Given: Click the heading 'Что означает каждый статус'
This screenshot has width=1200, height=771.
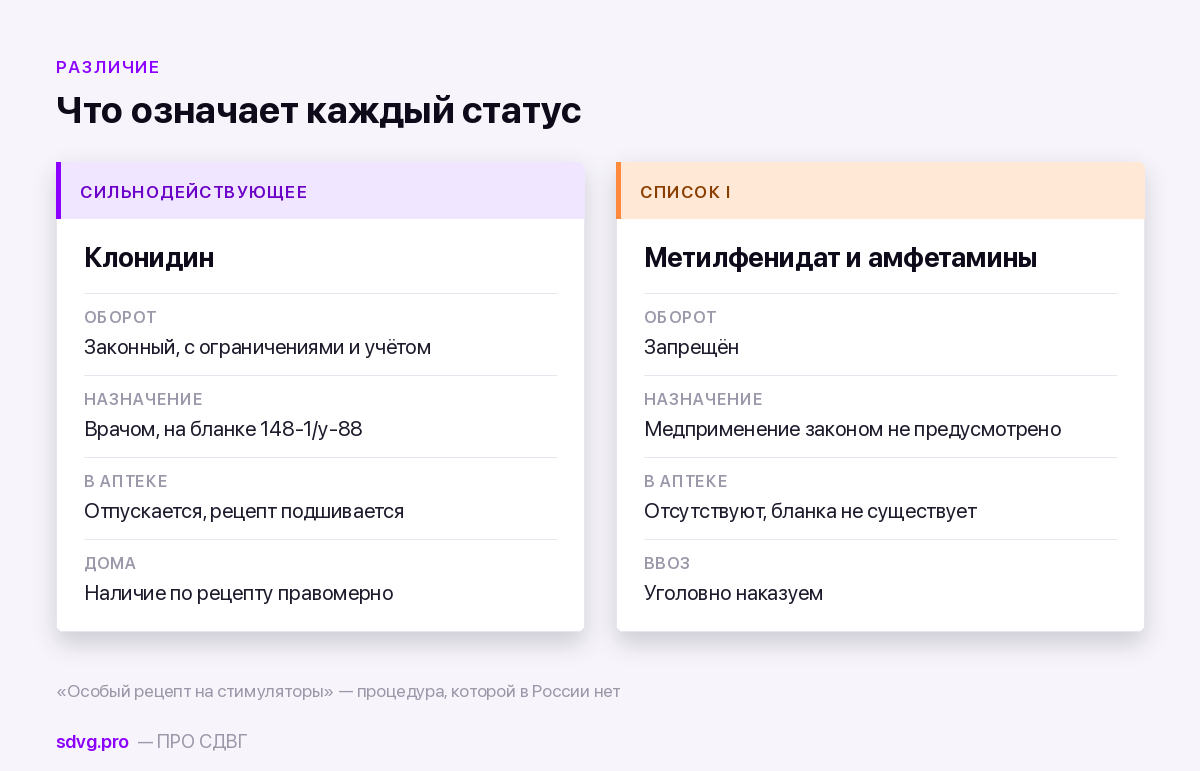Looking at the screenshot, I should [x=318, y=110].
